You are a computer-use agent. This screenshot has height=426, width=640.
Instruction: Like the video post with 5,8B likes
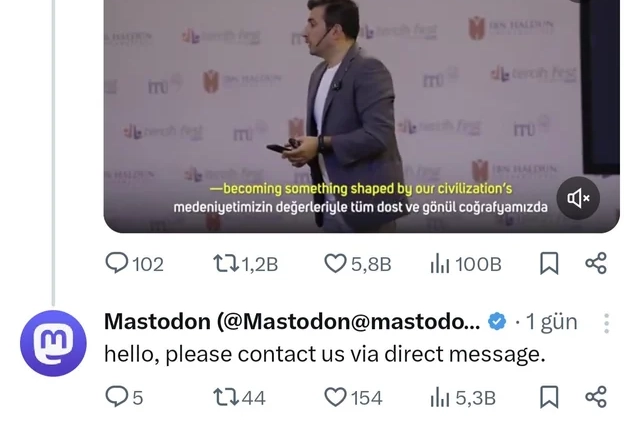click(x=358, y=264)
